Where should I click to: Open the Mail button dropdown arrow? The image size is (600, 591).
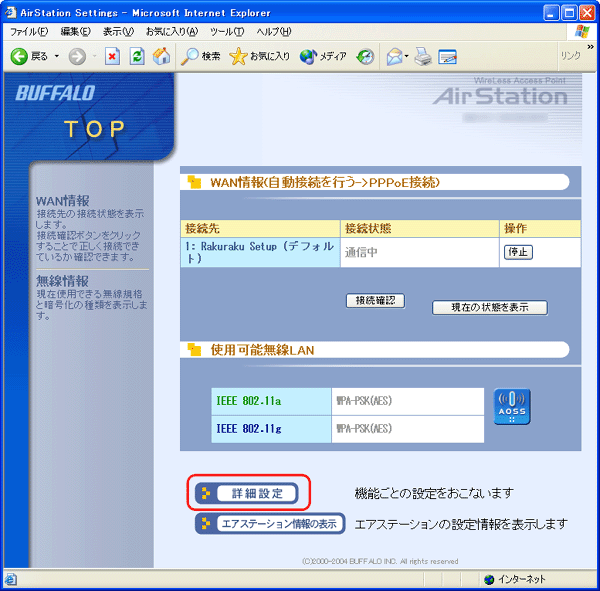pos(406,56)
